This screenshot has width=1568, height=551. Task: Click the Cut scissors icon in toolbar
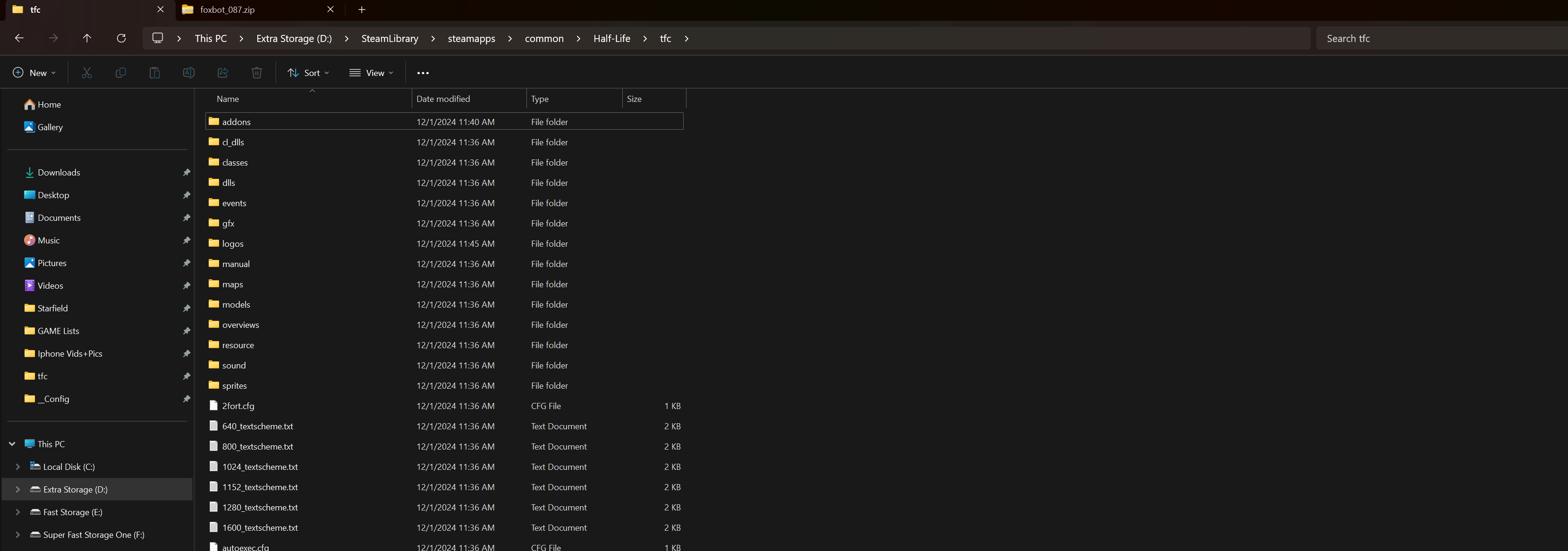pos(86,73)
